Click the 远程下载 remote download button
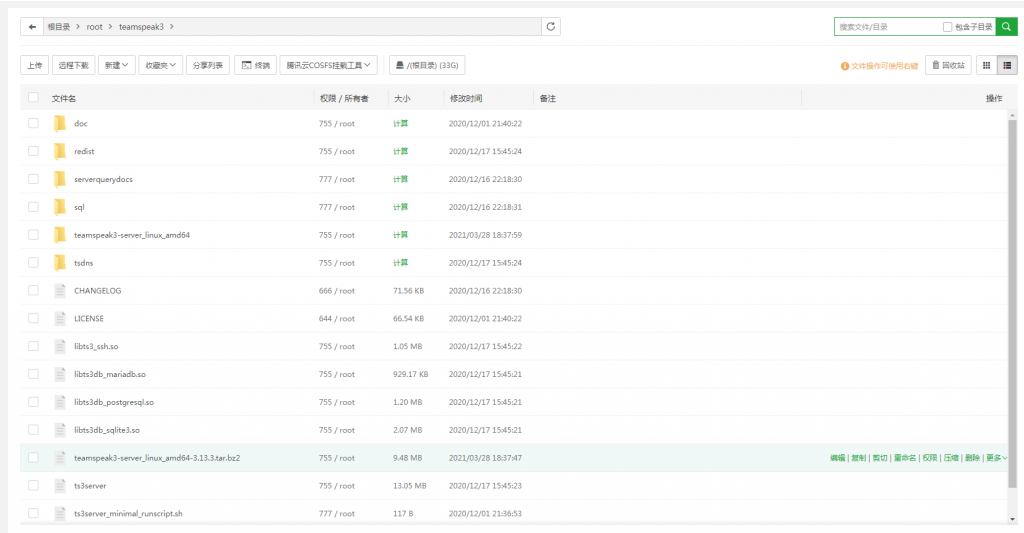The image size is (1024, 533). click(x=73, y=65)
